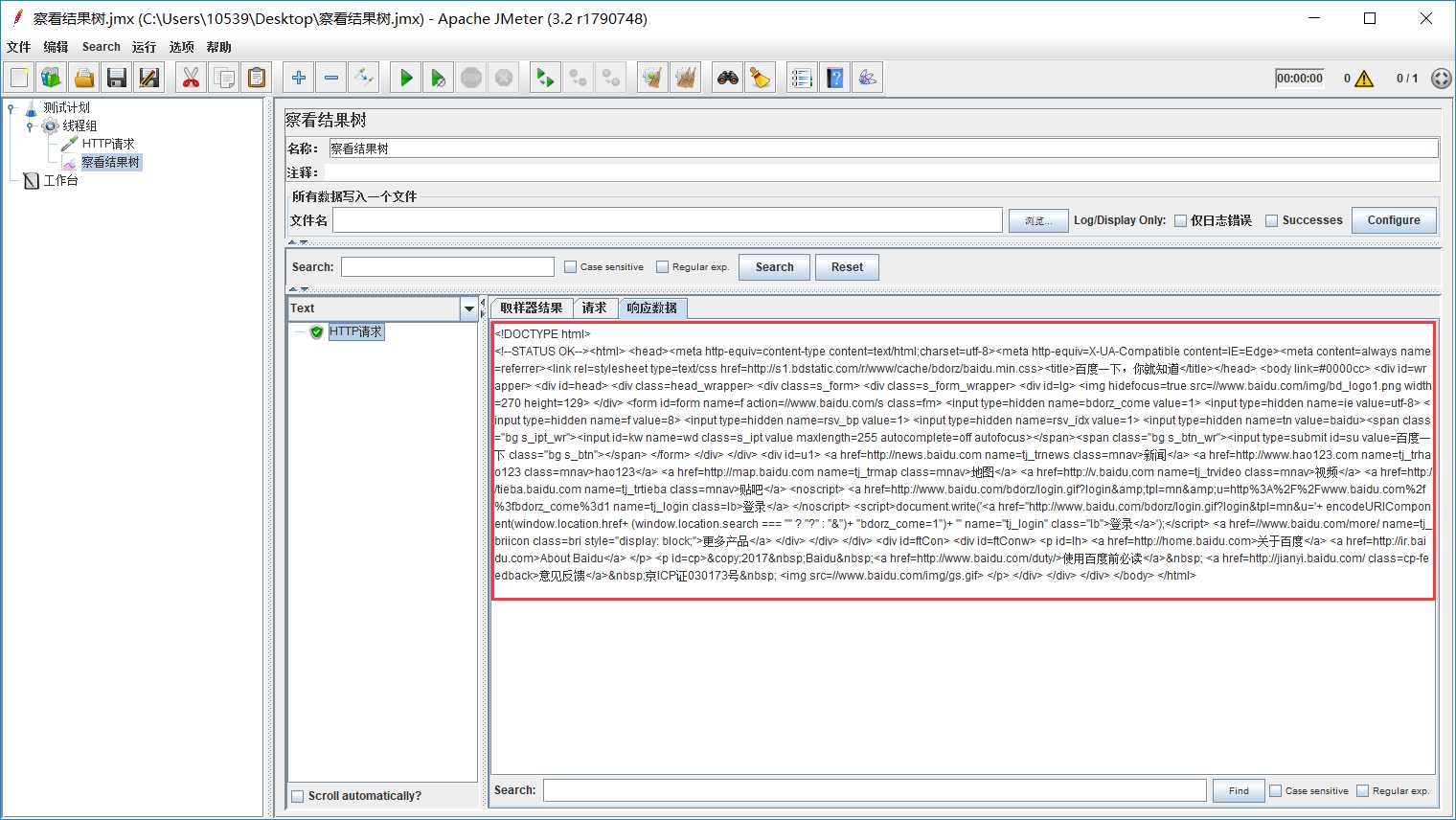Click the Find button
This screenshot has width=1456, height=820.
click(x=1239, y=790)
